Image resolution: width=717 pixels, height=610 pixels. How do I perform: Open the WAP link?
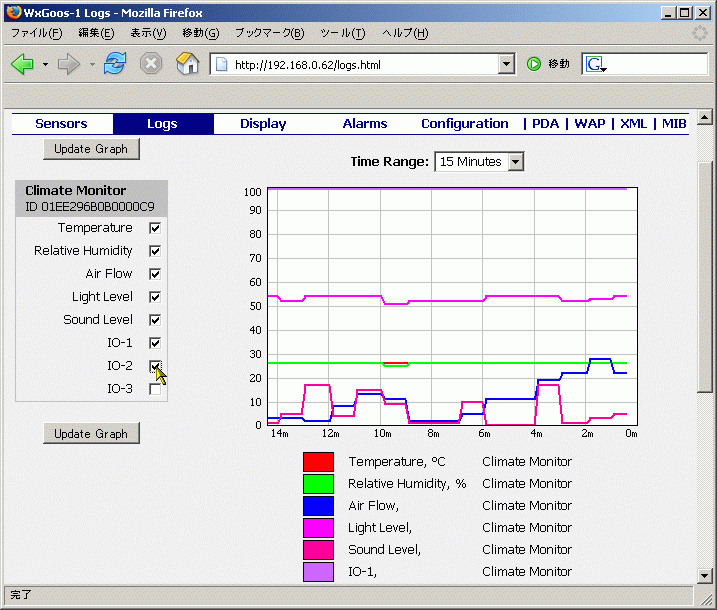pyautogui.click(x=589, y=123)
